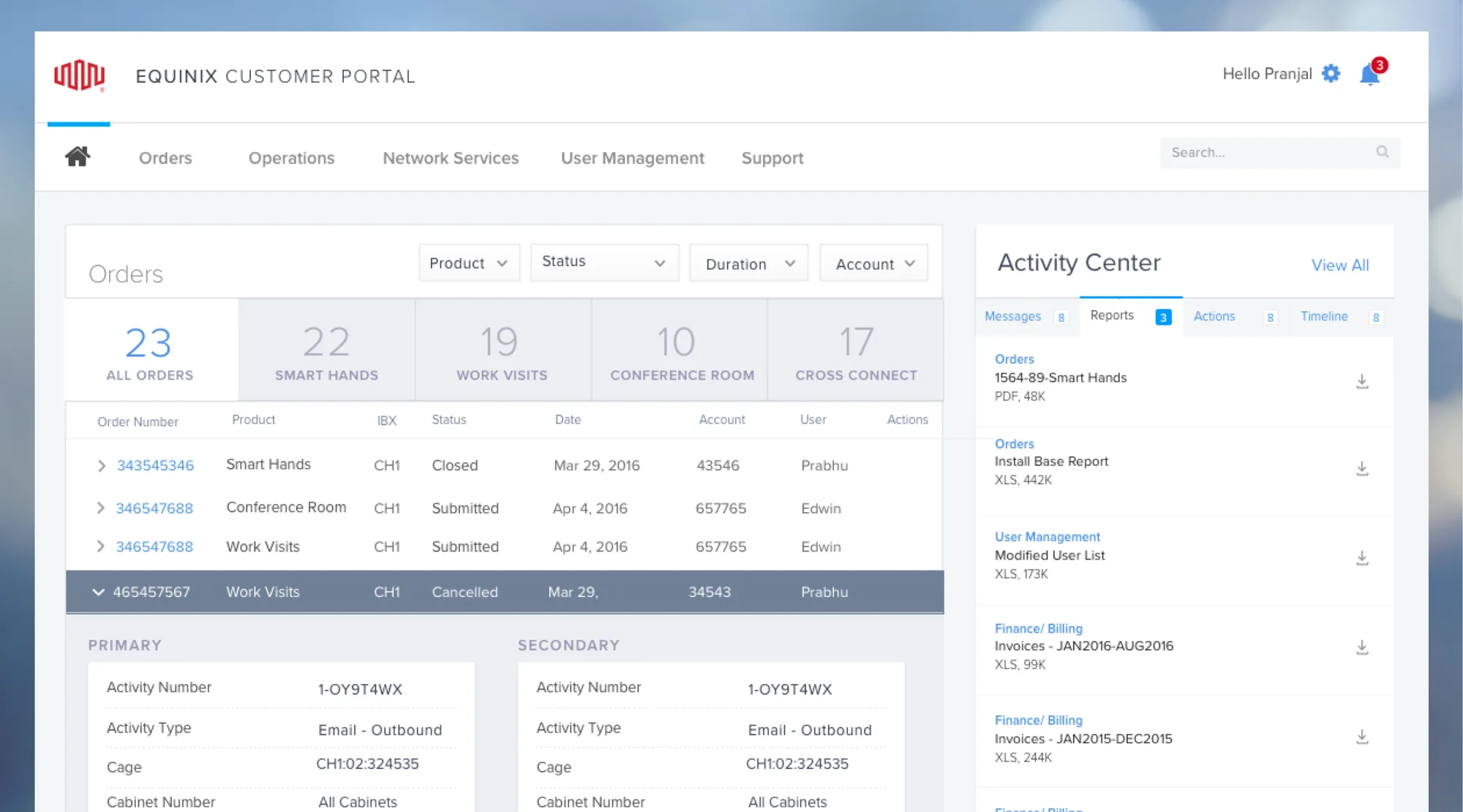Screen dimensions: 1463x812
Task: Select the 19 Work Visits tile
Action: [x=503, y=350]
